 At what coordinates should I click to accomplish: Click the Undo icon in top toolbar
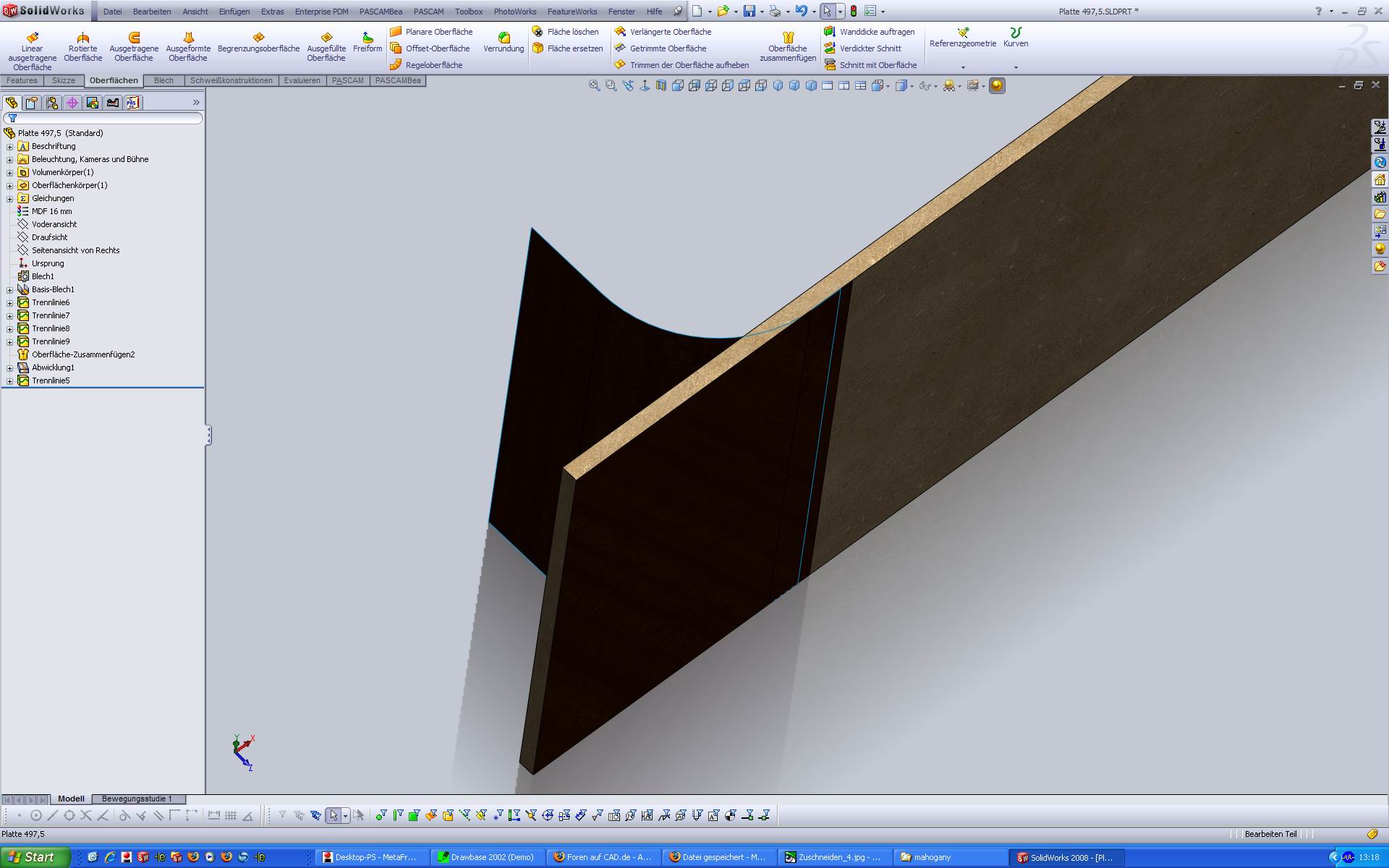pos(801,11)
